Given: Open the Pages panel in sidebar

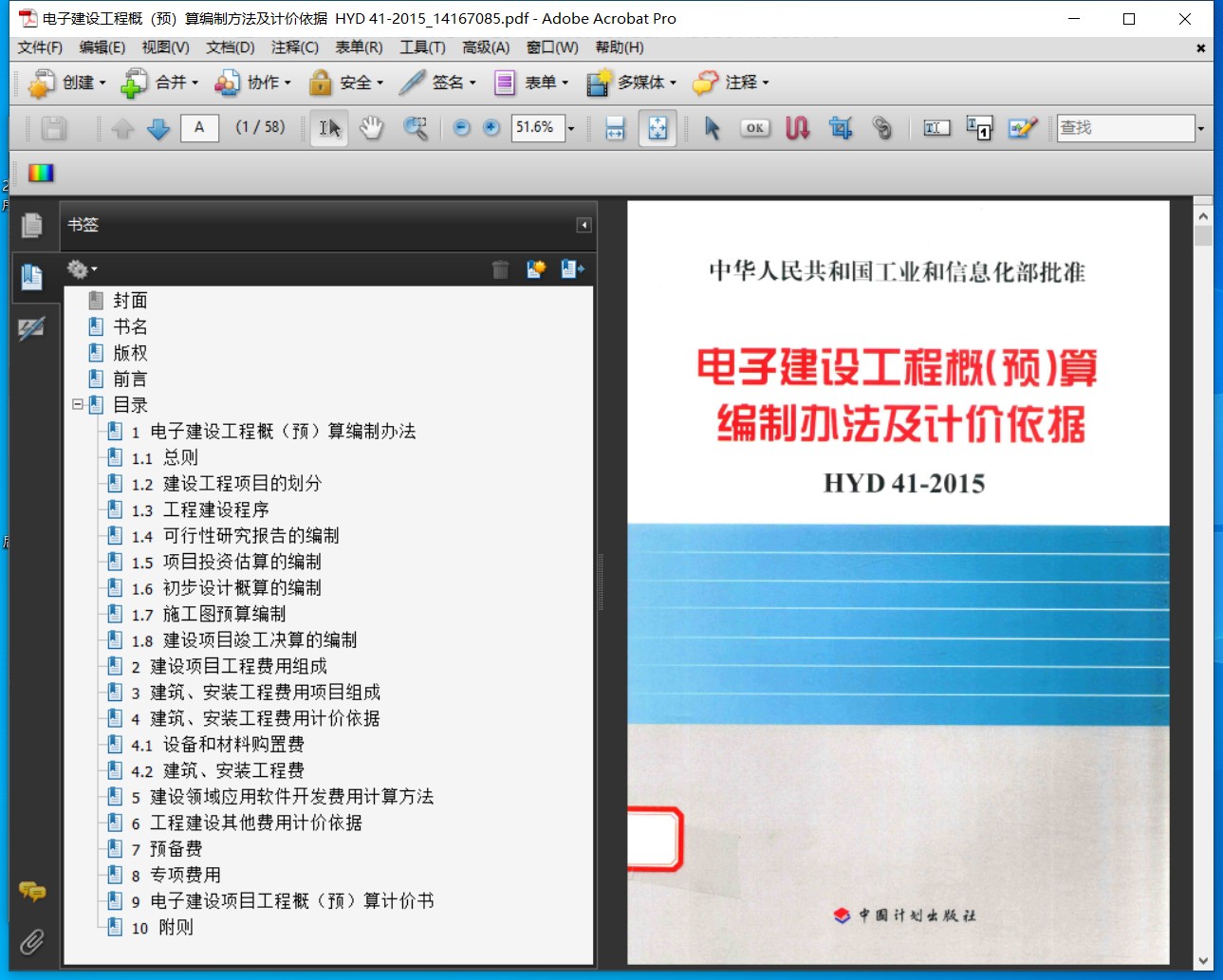Looking at the screenshot, I should pyautogui.click(x=31, y=226).
